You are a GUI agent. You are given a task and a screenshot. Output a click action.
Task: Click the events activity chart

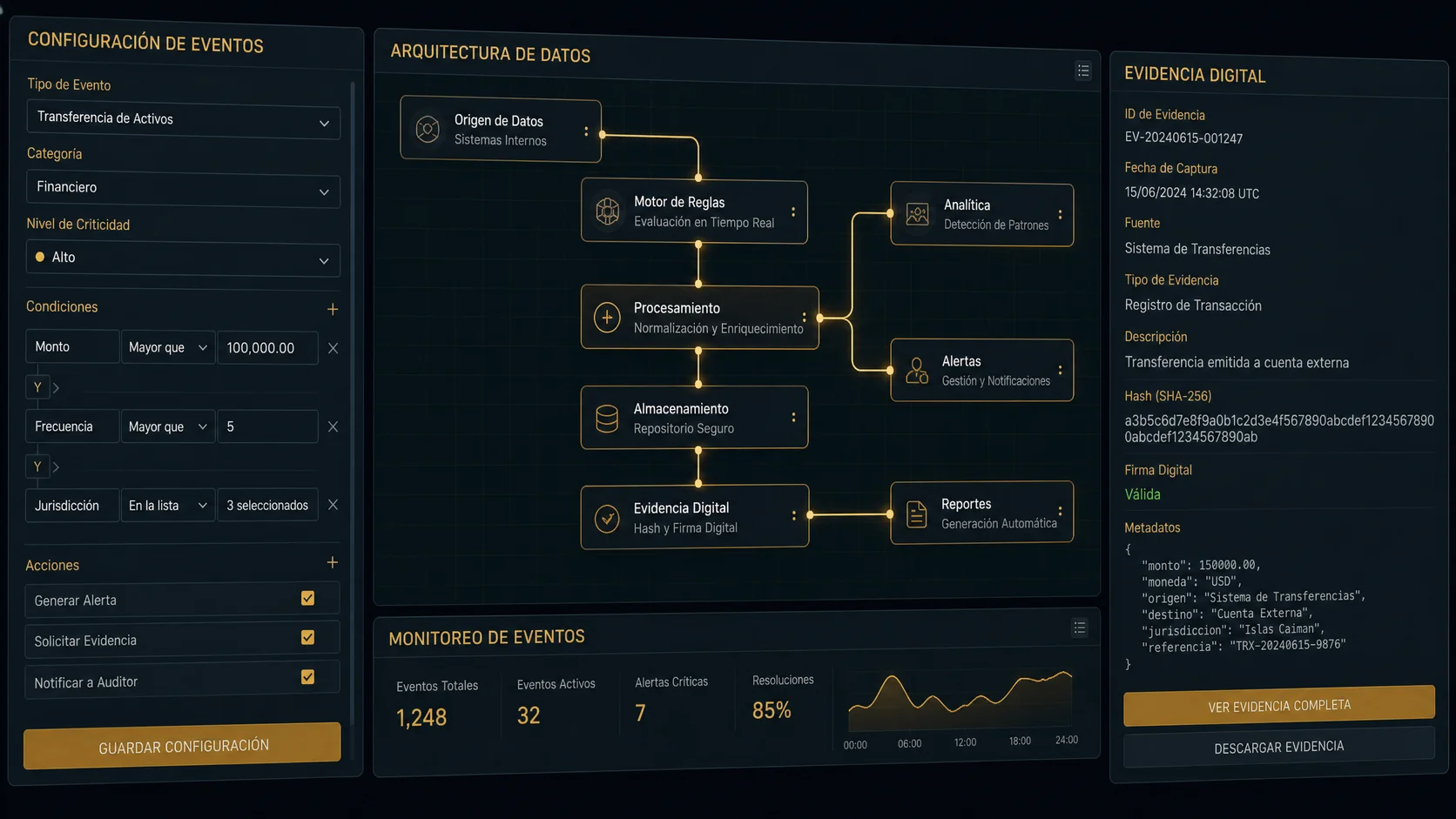tap(961, 702)
